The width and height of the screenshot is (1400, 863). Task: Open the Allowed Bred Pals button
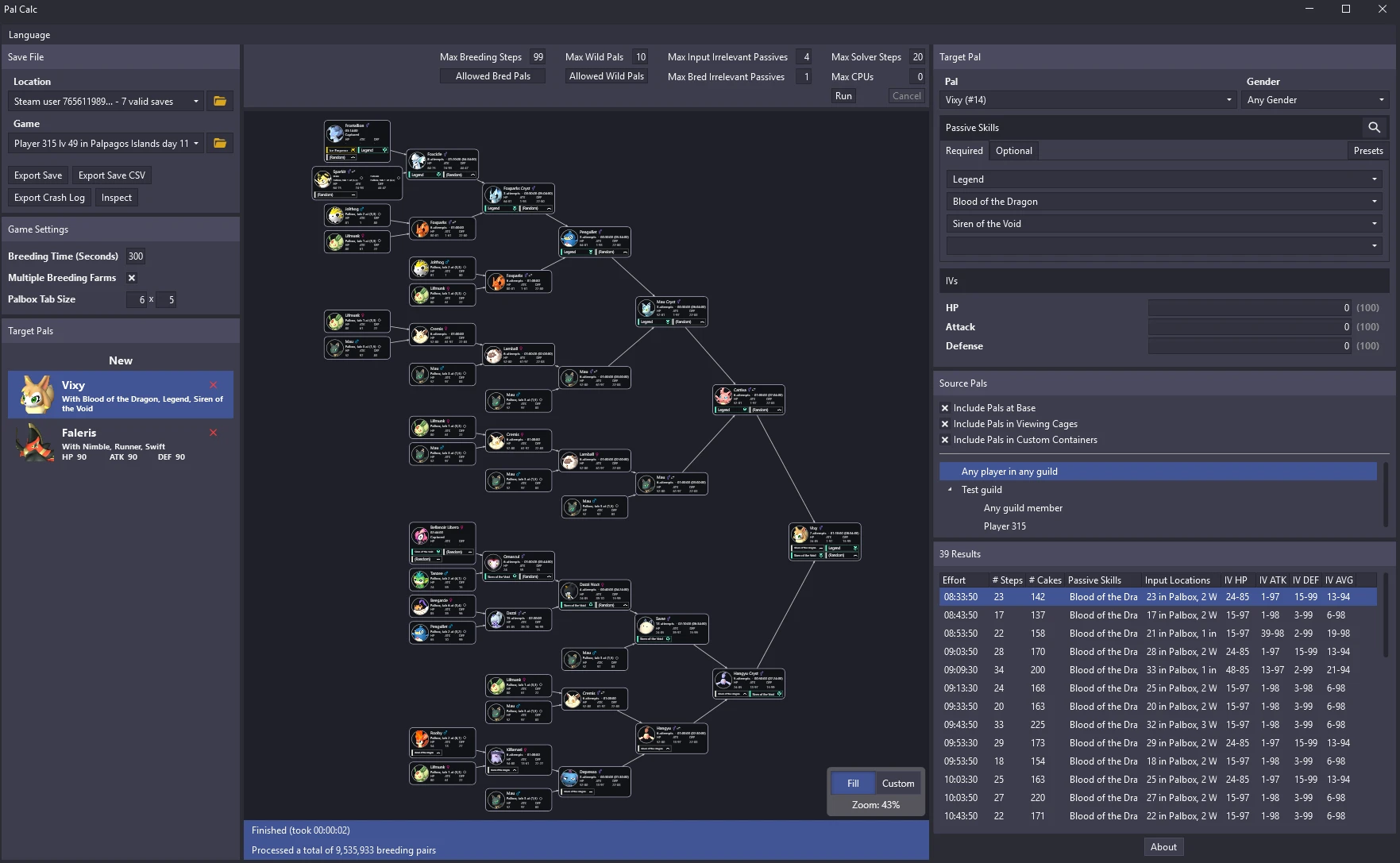[x=493, y=76]
